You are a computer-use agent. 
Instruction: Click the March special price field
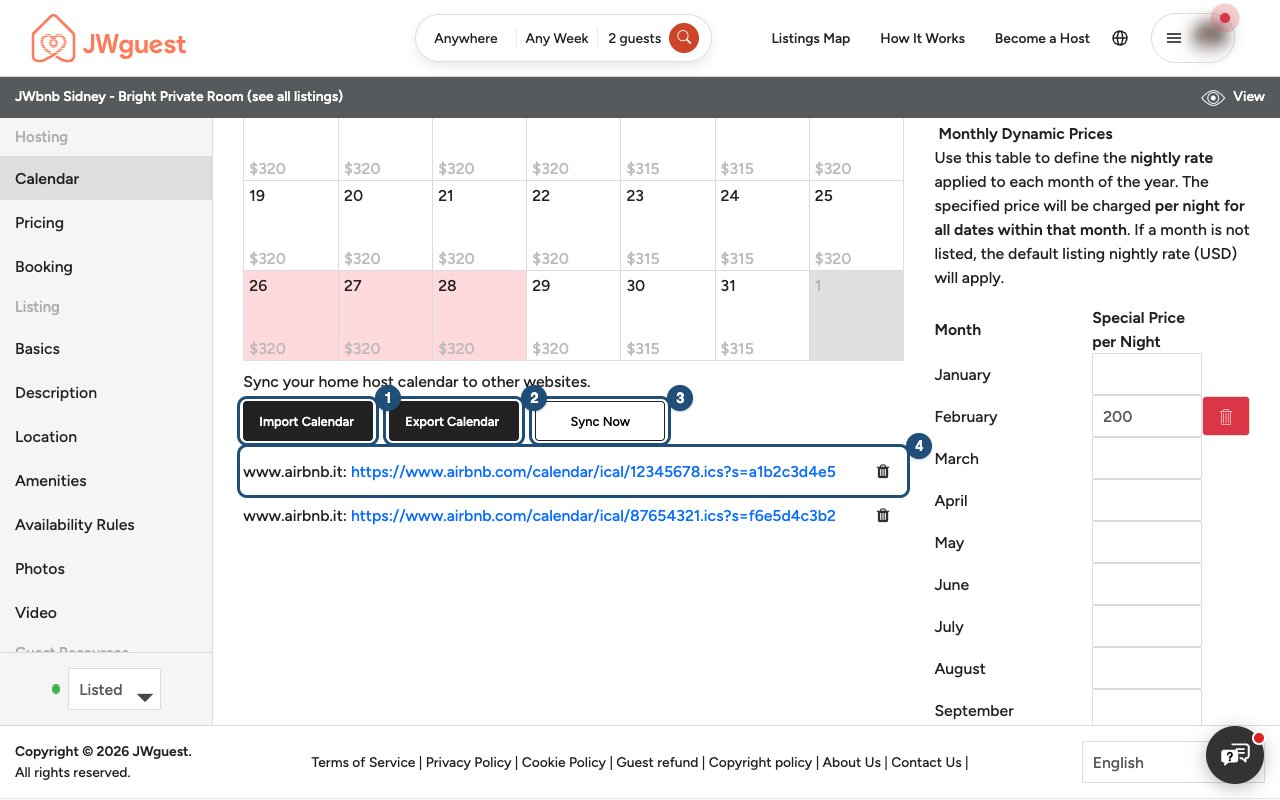pyautogui.click(x=1147, y=458)
